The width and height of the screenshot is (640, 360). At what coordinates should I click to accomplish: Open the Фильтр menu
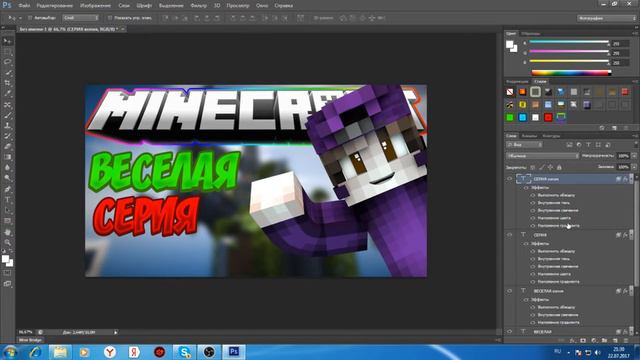(198, 6)
